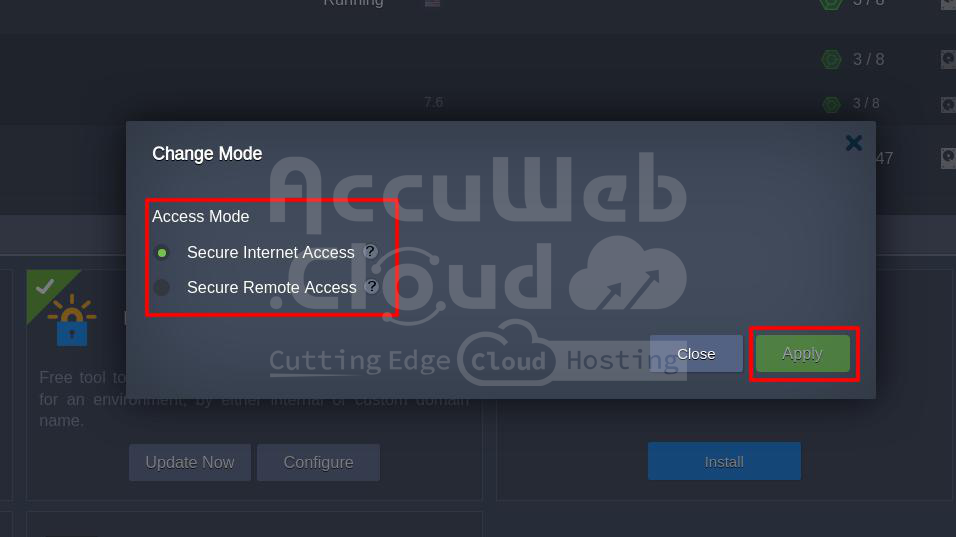
Task: Click the blue Install button
Action: [724, 461]
